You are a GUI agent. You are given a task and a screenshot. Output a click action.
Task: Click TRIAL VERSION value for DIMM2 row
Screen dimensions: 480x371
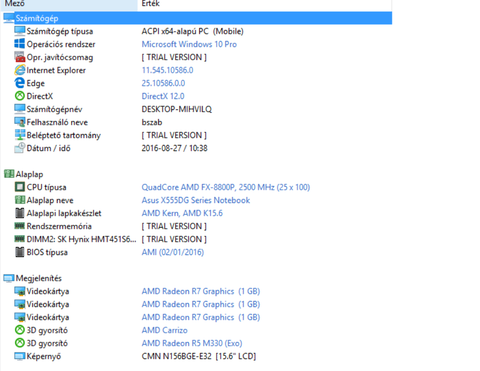click(174, 239)
